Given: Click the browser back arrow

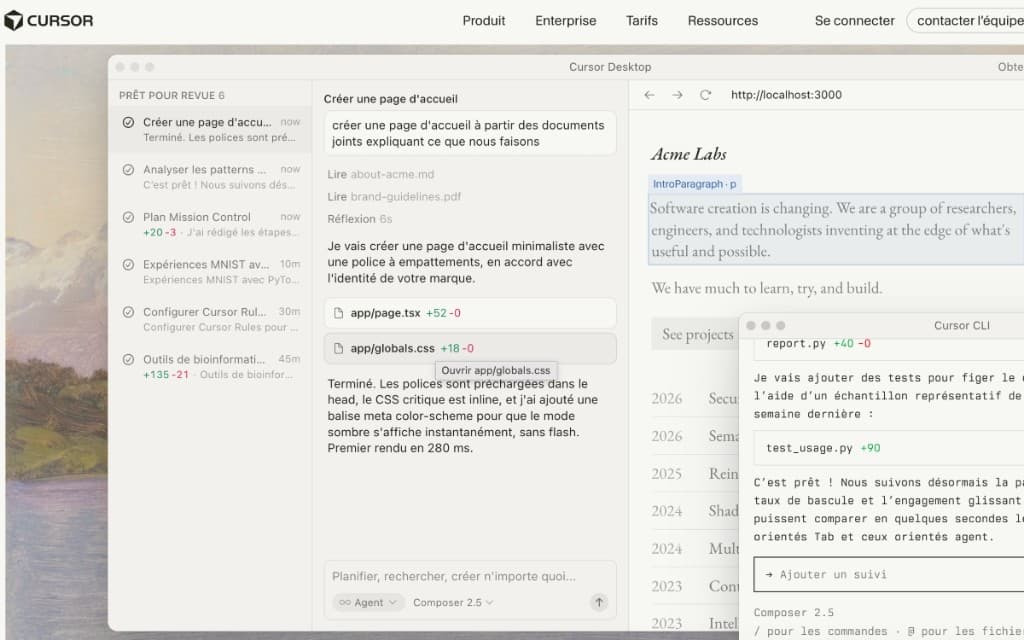Looking at the screenshot, I should [648, 95].
